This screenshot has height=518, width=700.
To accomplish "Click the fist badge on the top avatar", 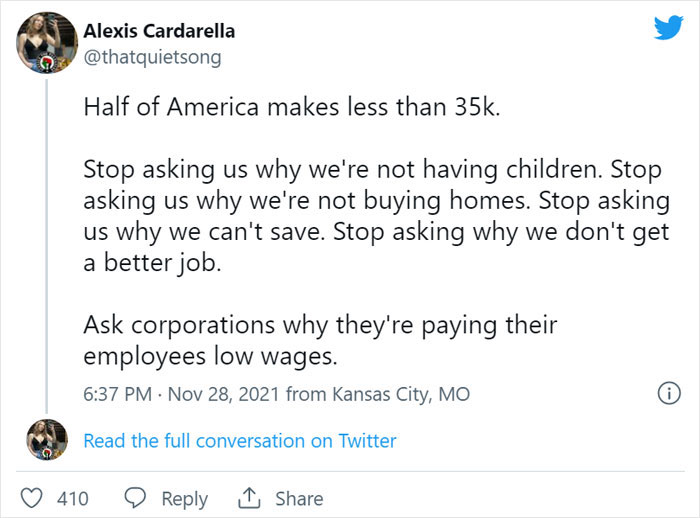I will coord(46,63).
